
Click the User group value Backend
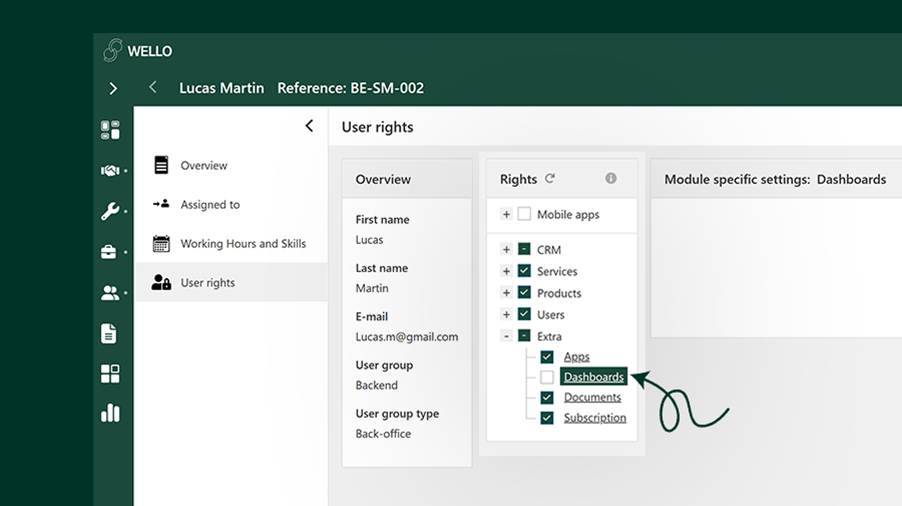(376, 385)
